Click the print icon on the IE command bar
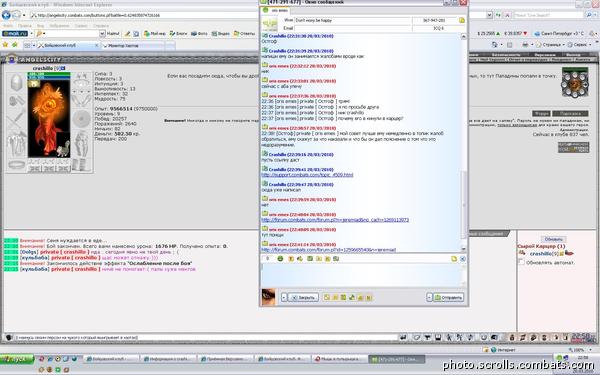This screenshot has width=600, height=375. coord(525,45)
